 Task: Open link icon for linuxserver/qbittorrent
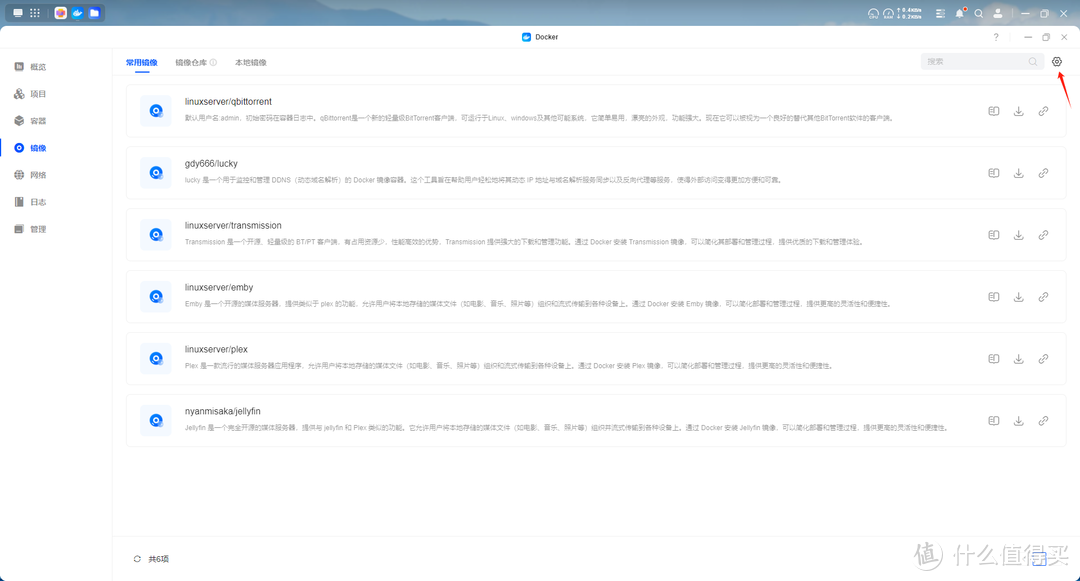tap(1043, 112)
